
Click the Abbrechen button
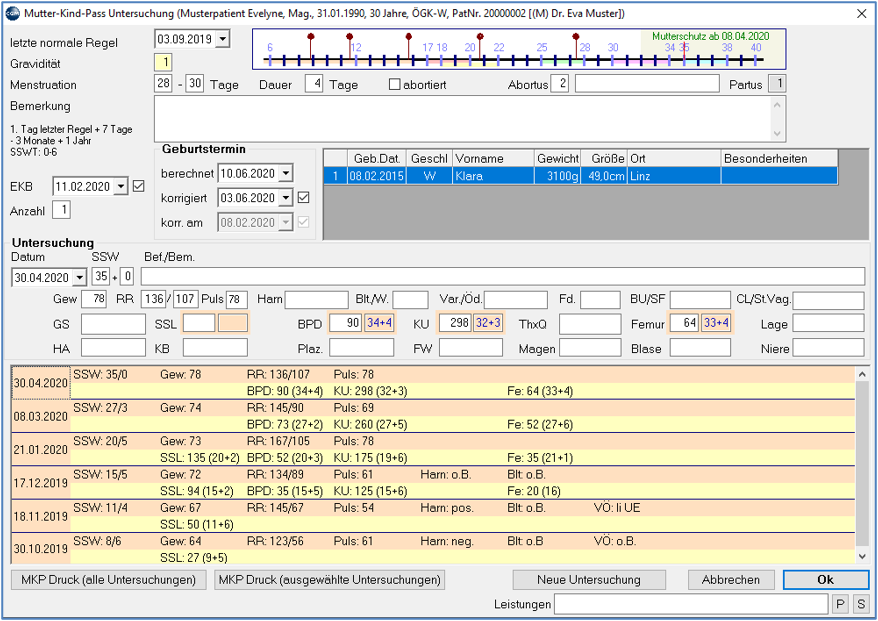[x=731, y=580]
